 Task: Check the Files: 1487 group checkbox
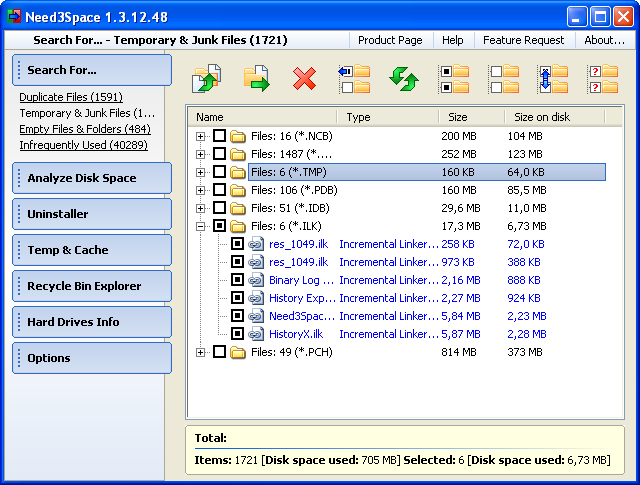point(219,154)
